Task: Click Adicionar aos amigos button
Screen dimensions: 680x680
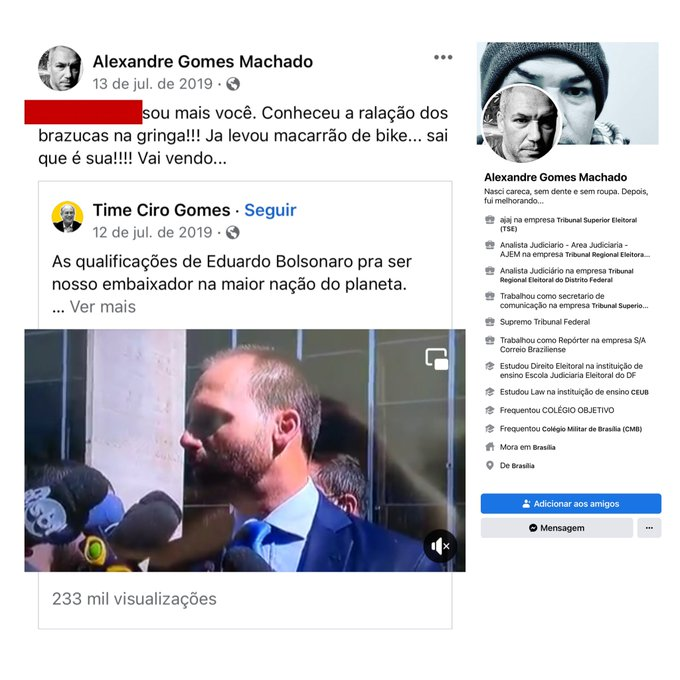Action: pyautogui.click(x=571, y=503)
